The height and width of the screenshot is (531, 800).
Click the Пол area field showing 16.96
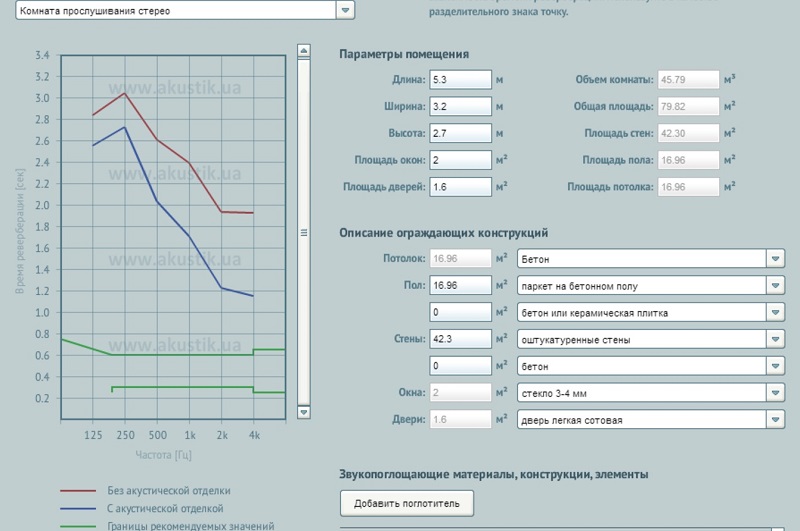(x=460, y=286)
